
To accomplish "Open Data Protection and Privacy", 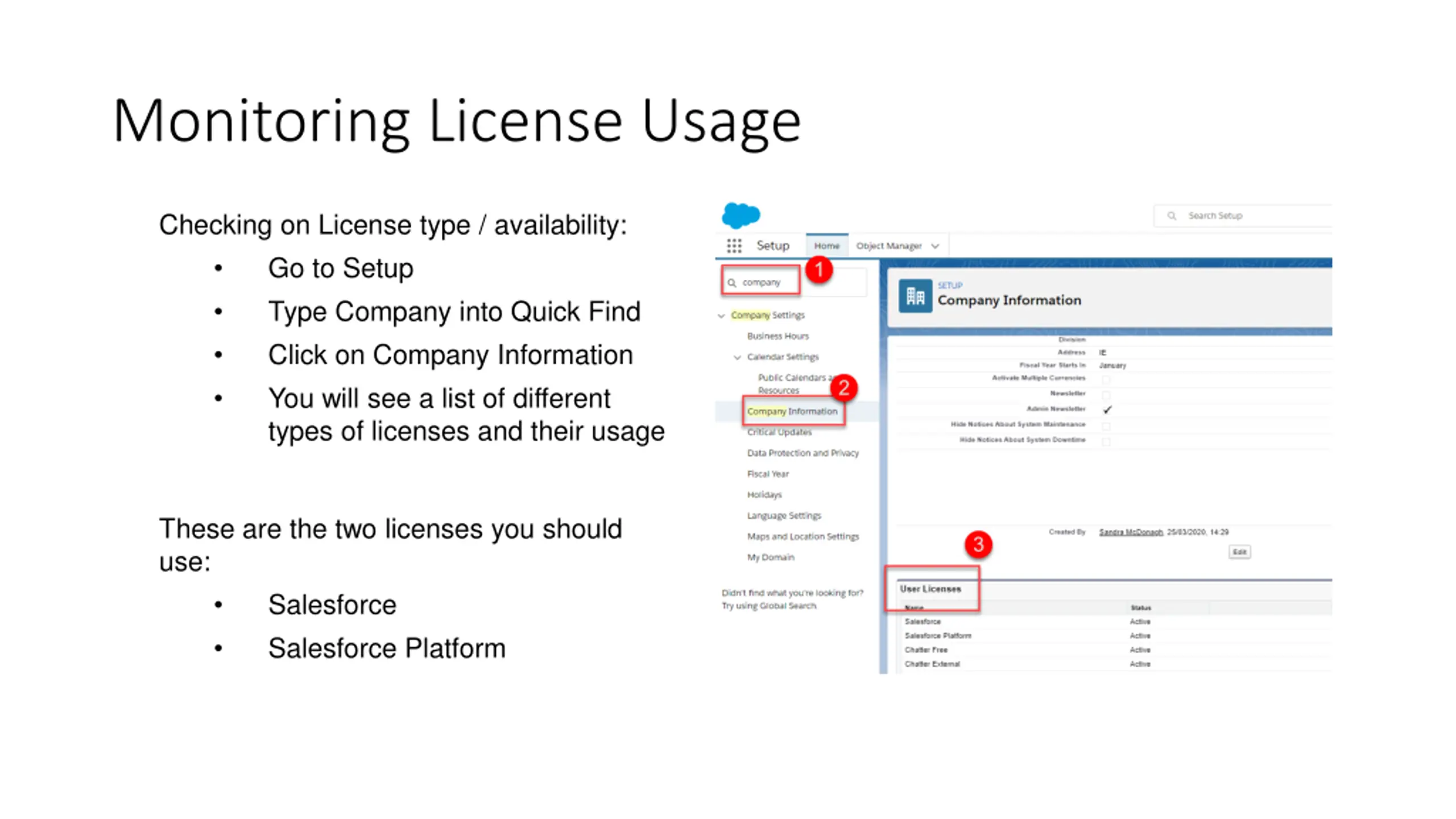I will coord(803,453).
